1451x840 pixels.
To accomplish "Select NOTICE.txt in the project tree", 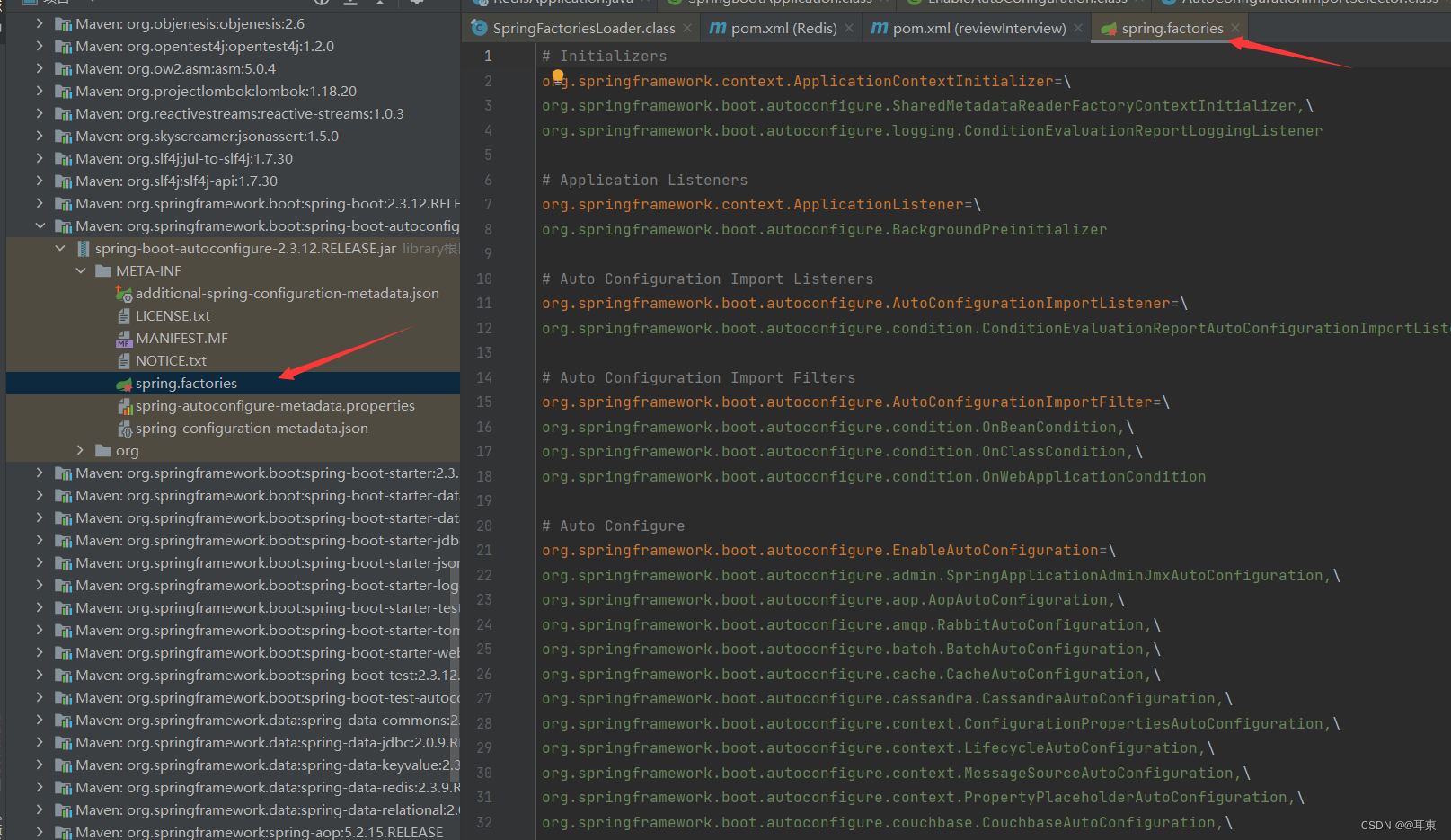I will (x=171, y=360).
